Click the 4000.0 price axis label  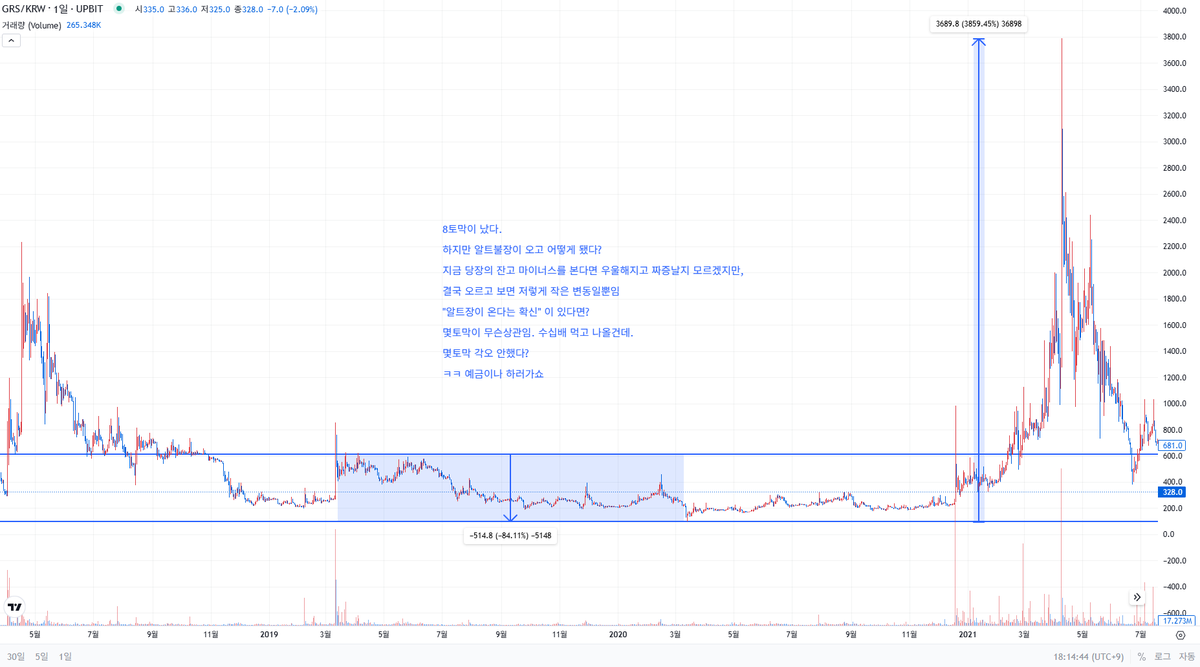(1173, 11)
